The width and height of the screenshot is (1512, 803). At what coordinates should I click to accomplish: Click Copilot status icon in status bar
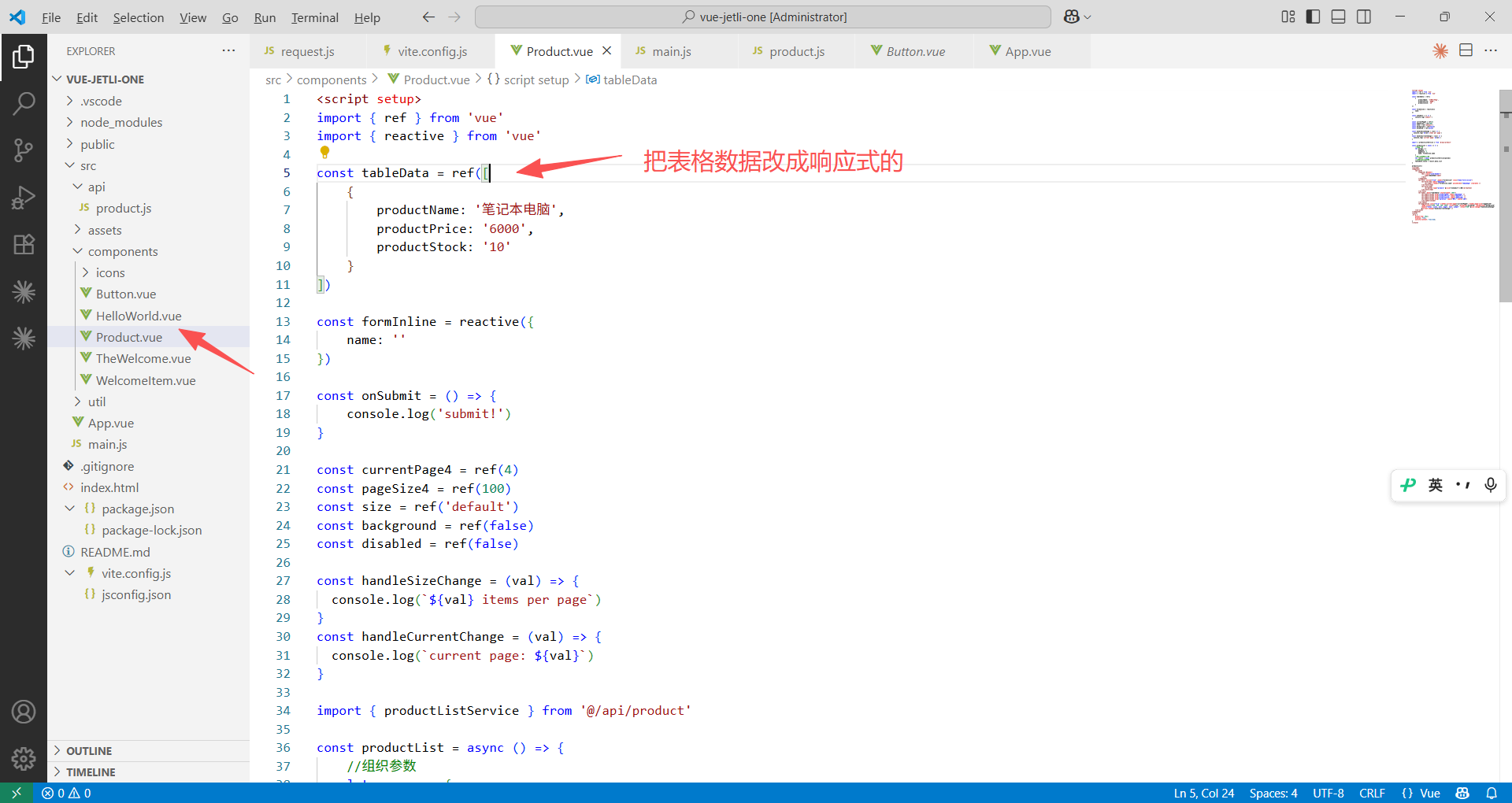point(1462,793)
